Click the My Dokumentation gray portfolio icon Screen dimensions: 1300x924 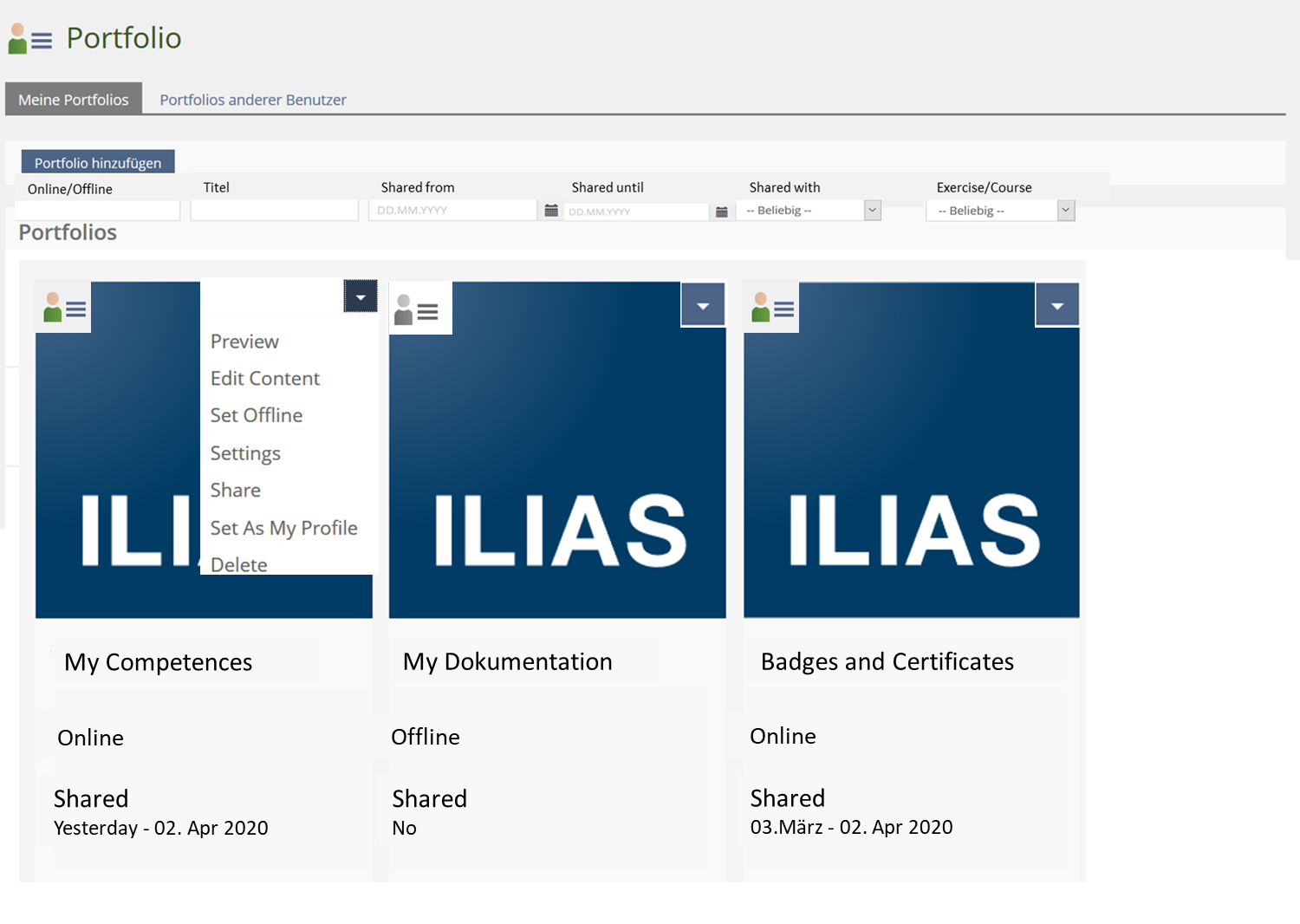417,309
